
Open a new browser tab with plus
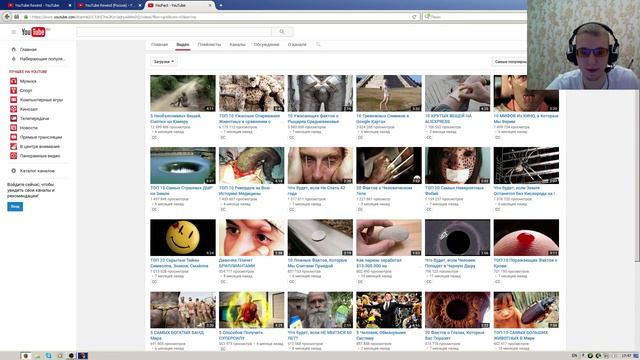click(221, 5)
